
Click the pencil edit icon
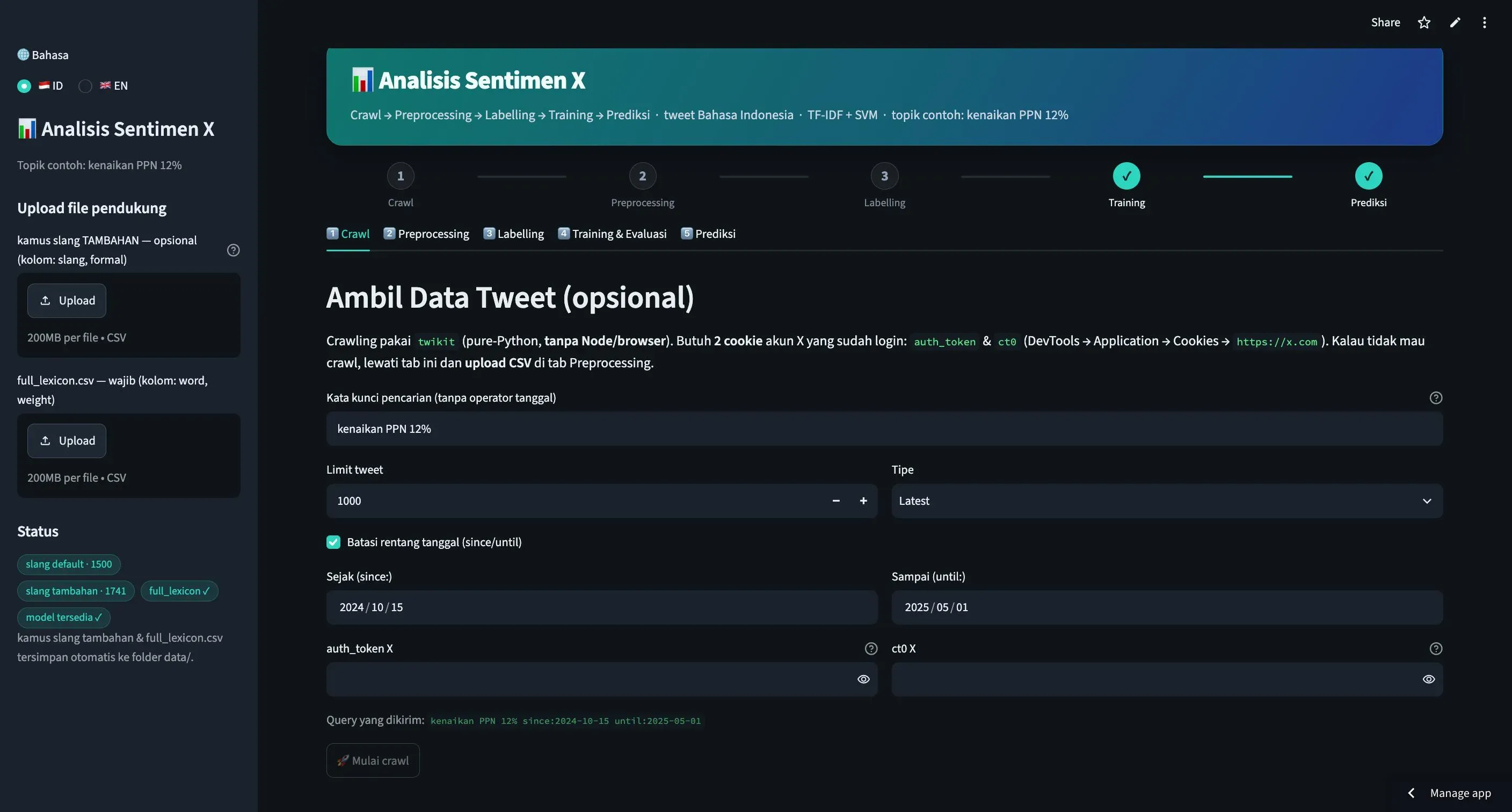pyautogui.click(x=1455, y=23)
